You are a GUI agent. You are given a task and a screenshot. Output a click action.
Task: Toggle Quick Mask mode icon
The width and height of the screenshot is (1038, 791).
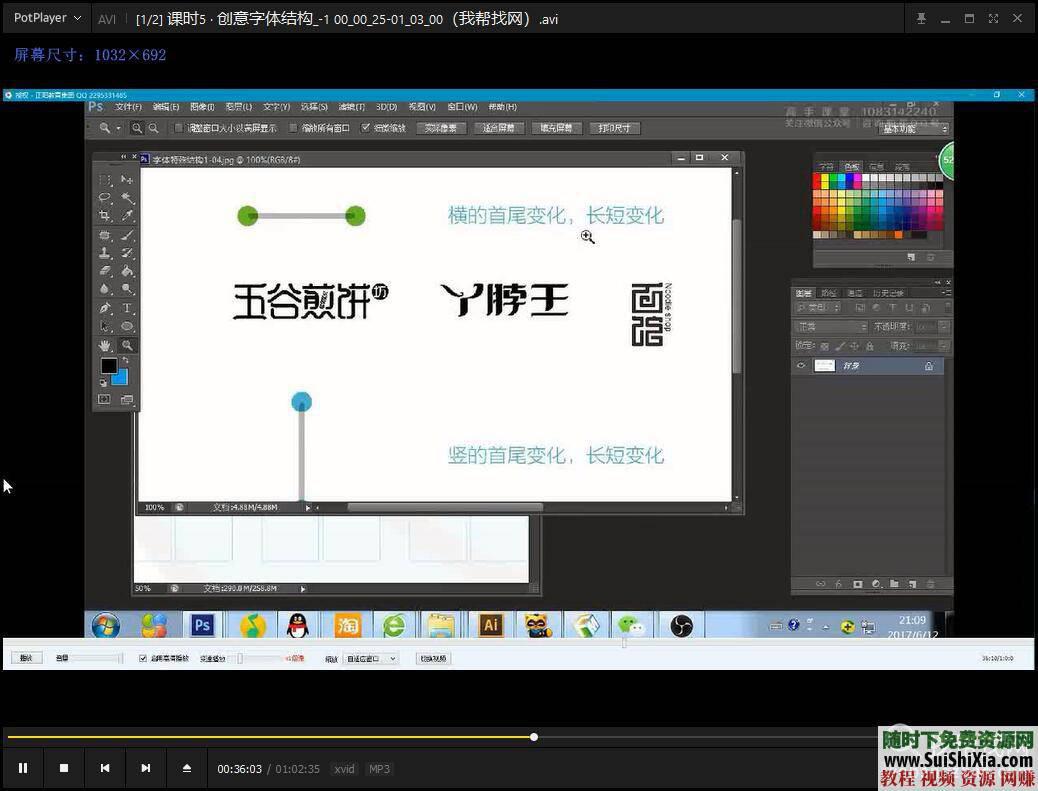(105, 399)
